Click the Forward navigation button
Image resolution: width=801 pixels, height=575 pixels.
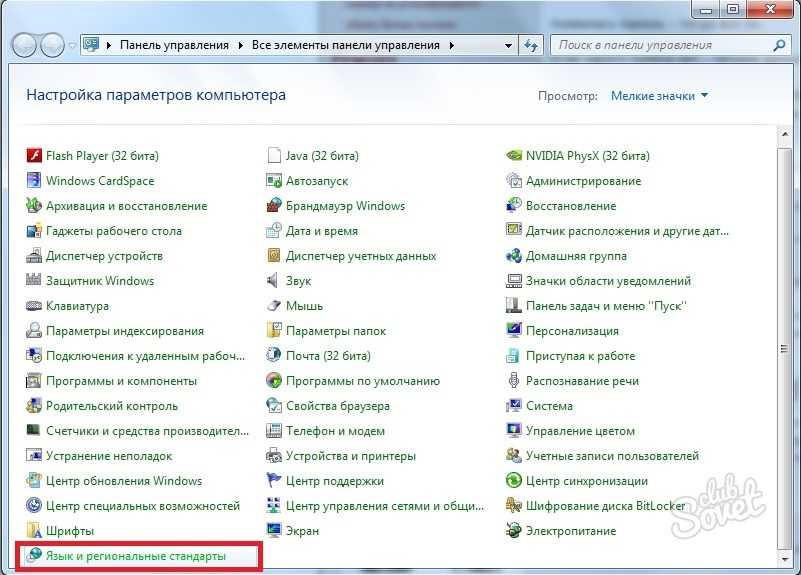(52, 45)
